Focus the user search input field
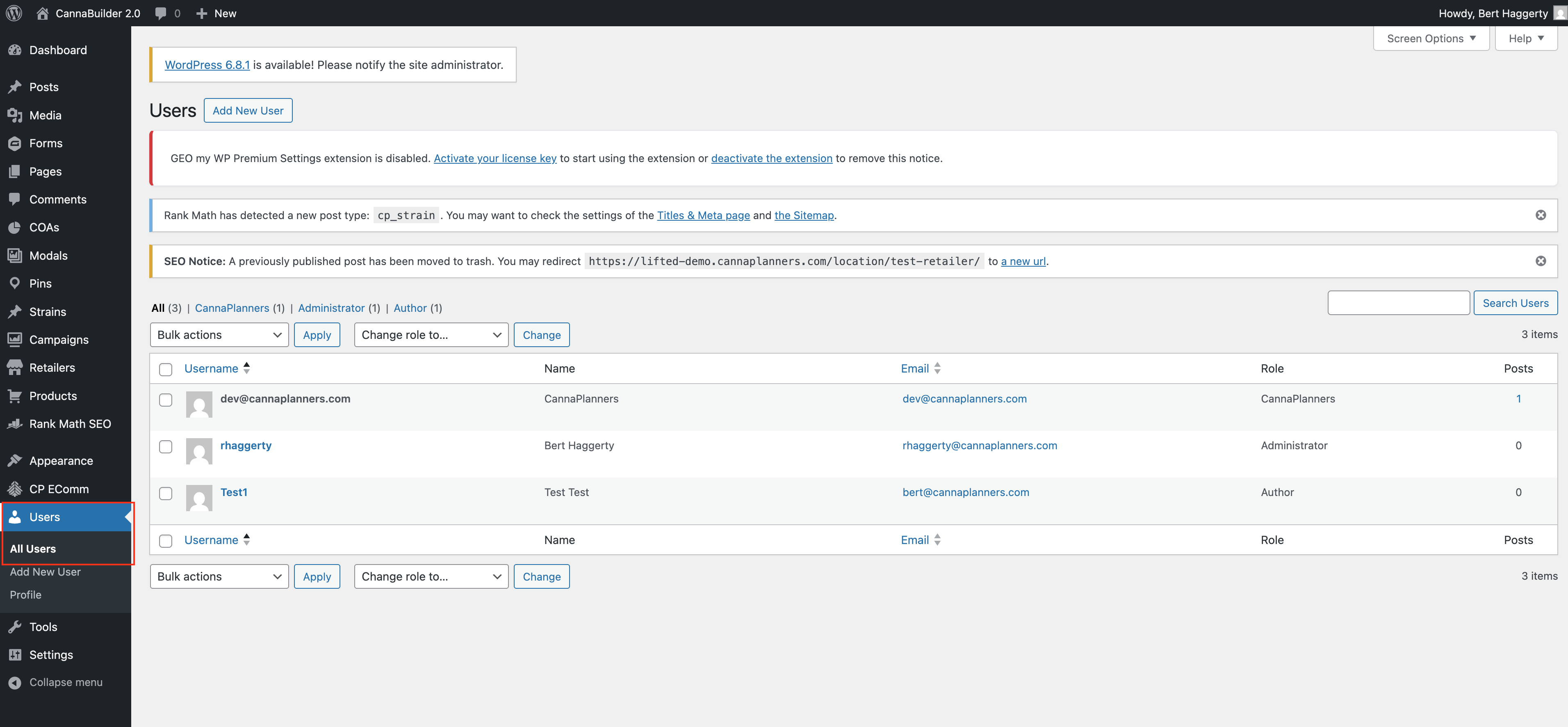The image size is (1568, 727). pos(1398,303)
